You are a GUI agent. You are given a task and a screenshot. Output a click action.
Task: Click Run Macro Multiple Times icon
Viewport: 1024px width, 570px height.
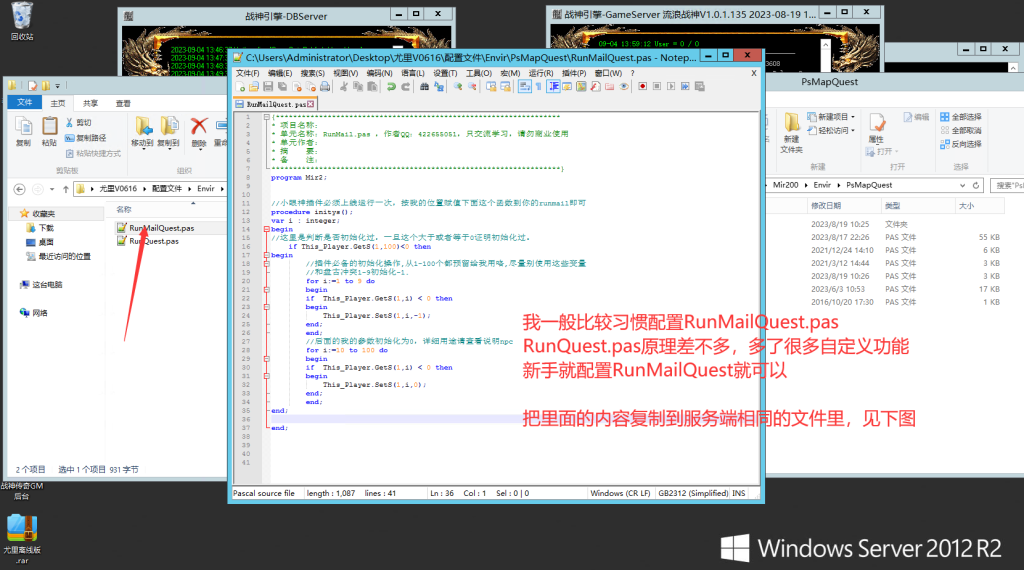pyautogui.click(x=685, y=86)
